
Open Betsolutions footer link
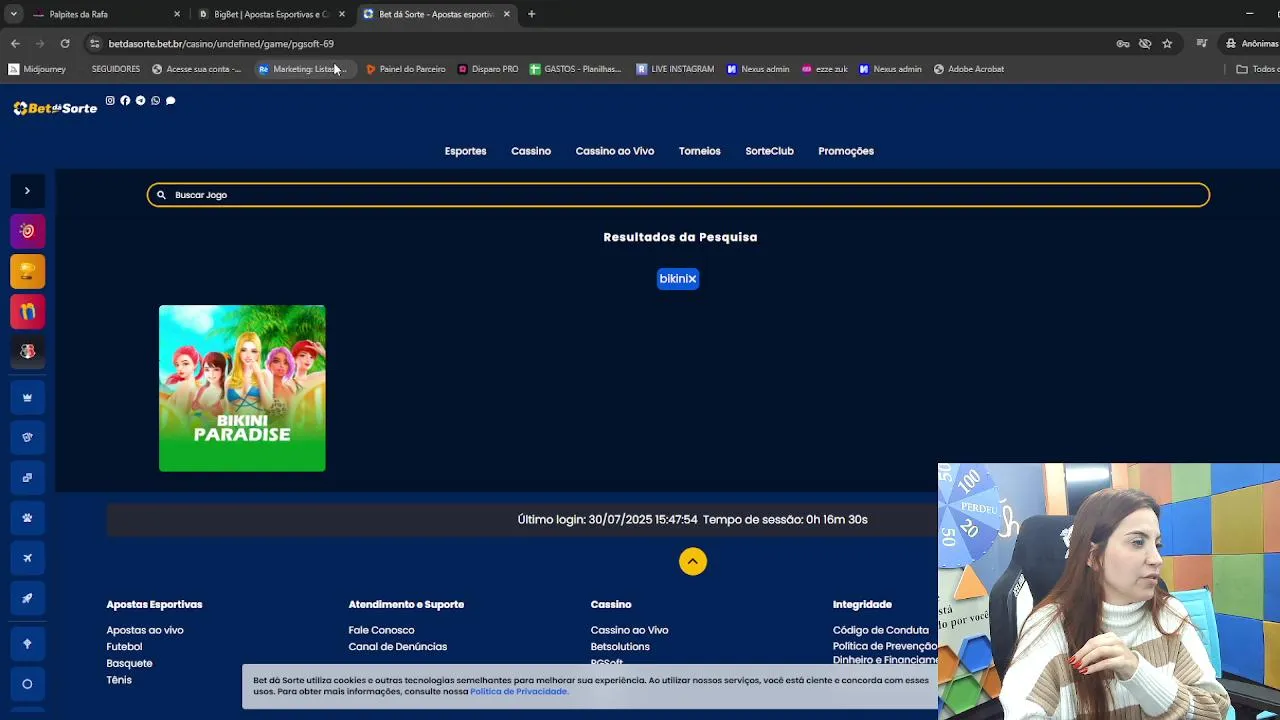(x=620, y=646)
